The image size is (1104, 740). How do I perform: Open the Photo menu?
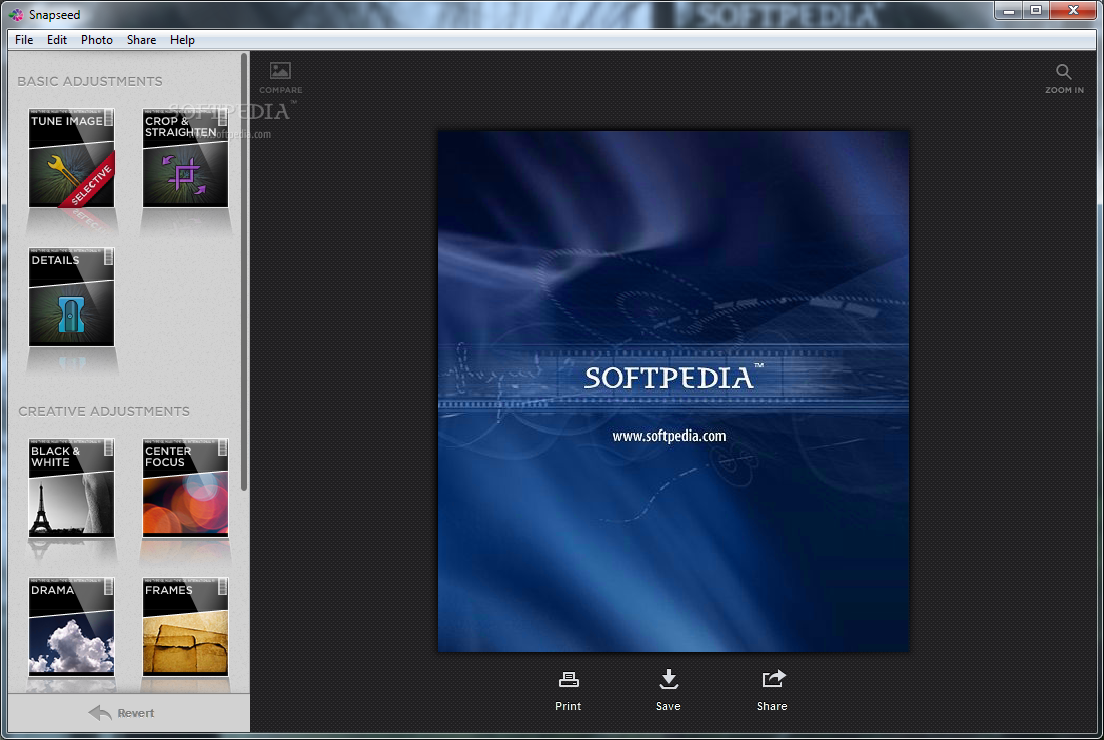[x=96, y=39]
